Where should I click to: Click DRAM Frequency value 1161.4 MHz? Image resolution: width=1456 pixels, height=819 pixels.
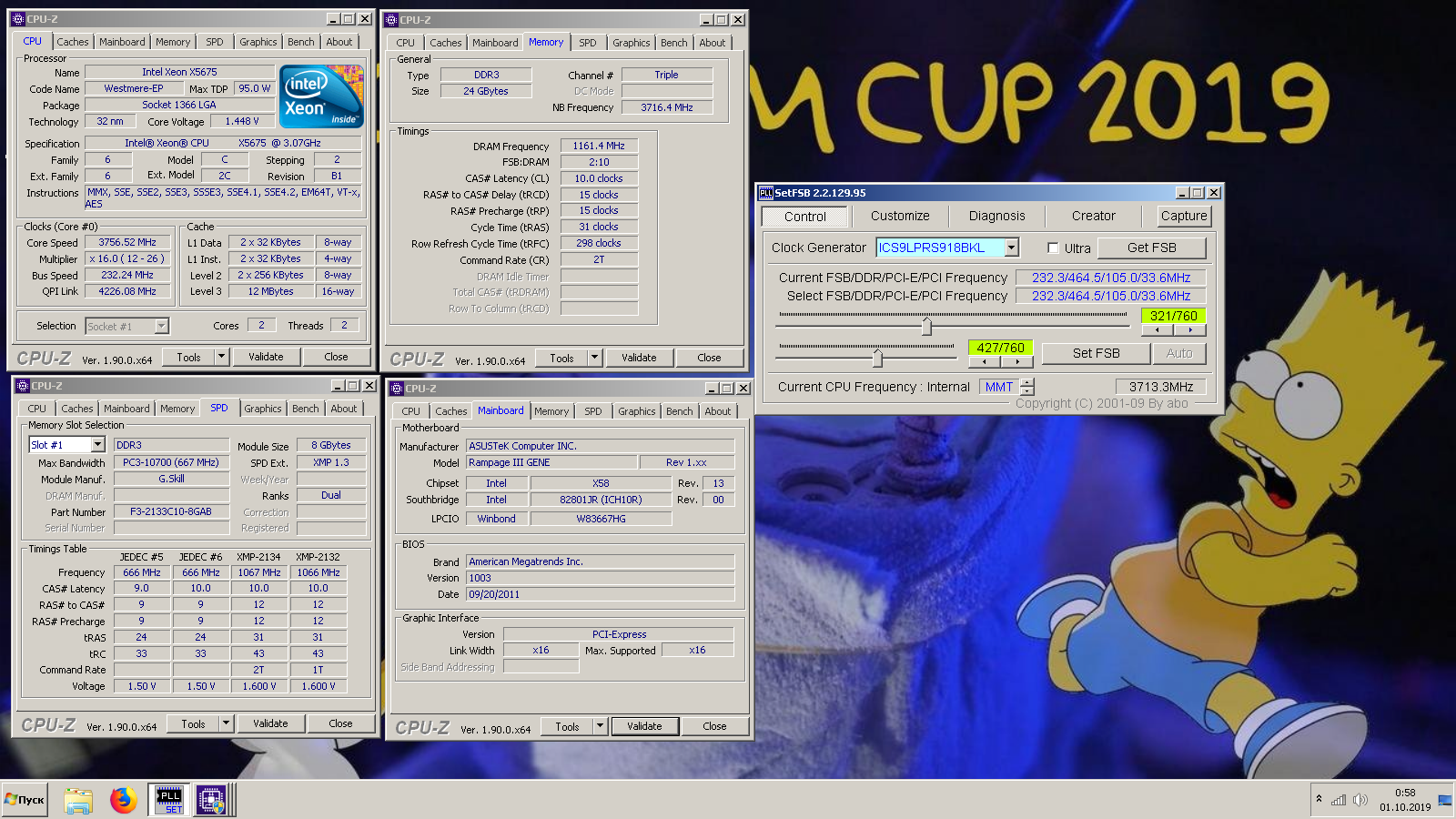coord(599,146)
